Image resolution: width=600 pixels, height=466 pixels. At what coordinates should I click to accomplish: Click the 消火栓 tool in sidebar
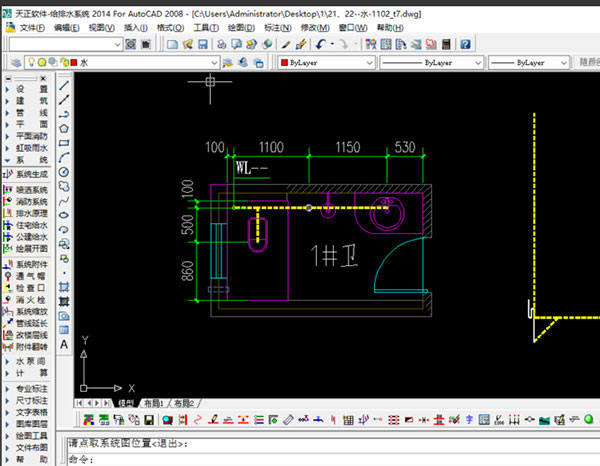tap(30, 298)
